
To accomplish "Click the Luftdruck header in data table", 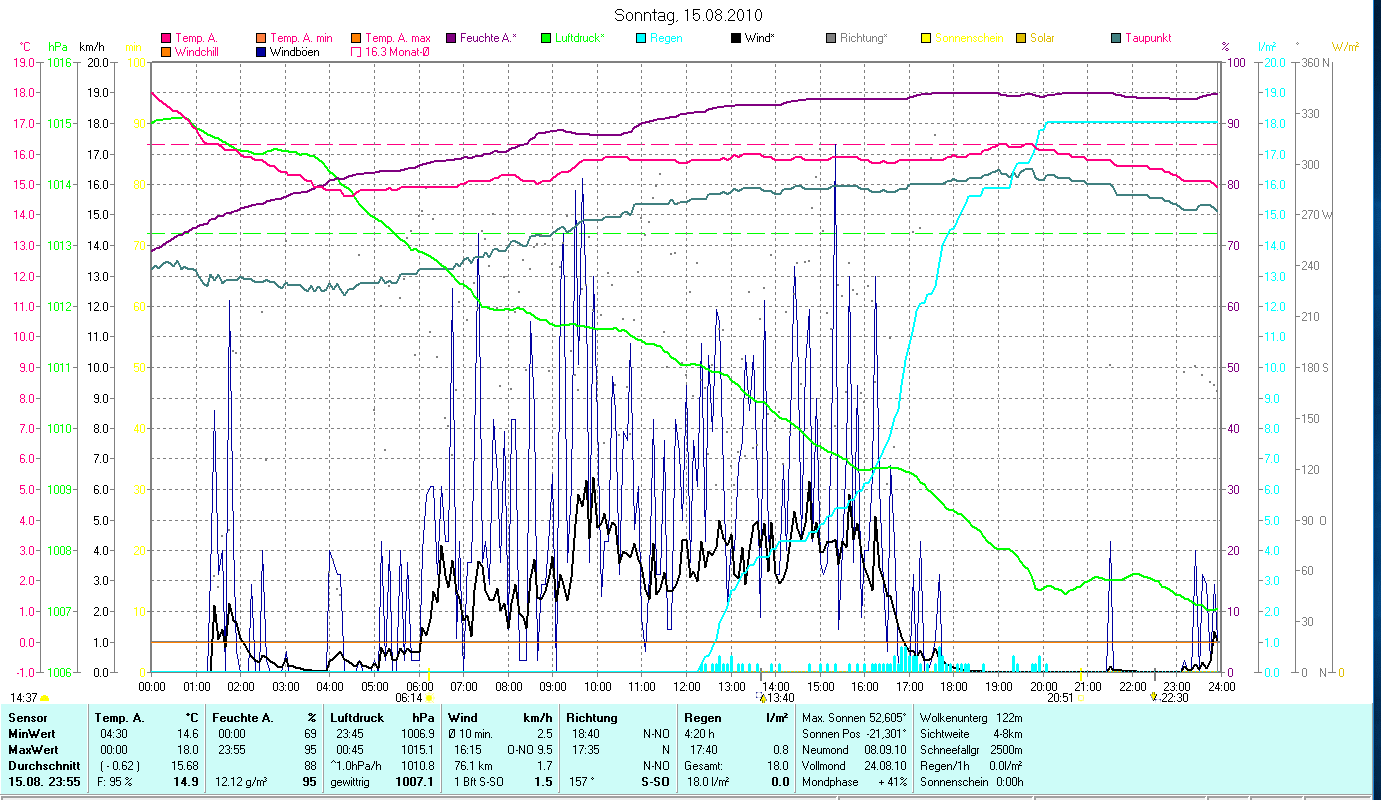I will pyautogui.click(x=356, y=717).
